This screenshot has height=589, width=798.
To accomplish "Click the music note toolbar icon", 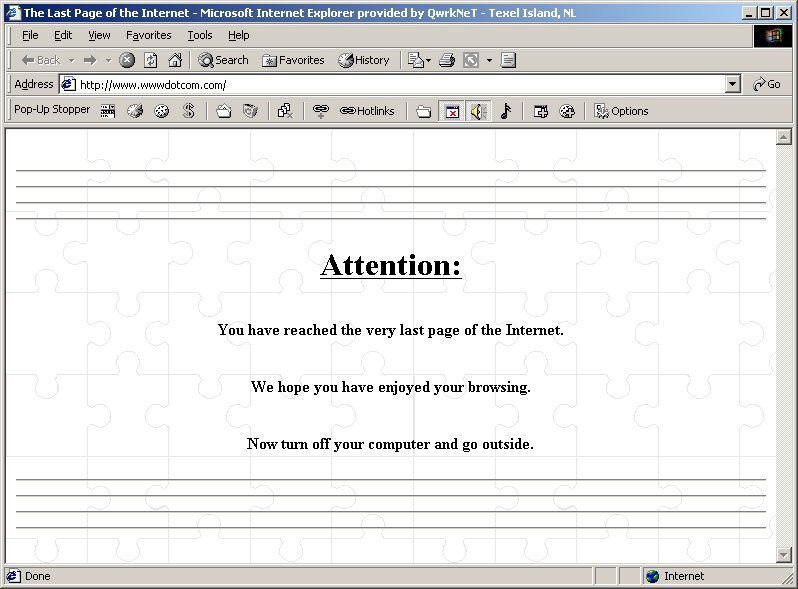I will (x=505, y=111).
